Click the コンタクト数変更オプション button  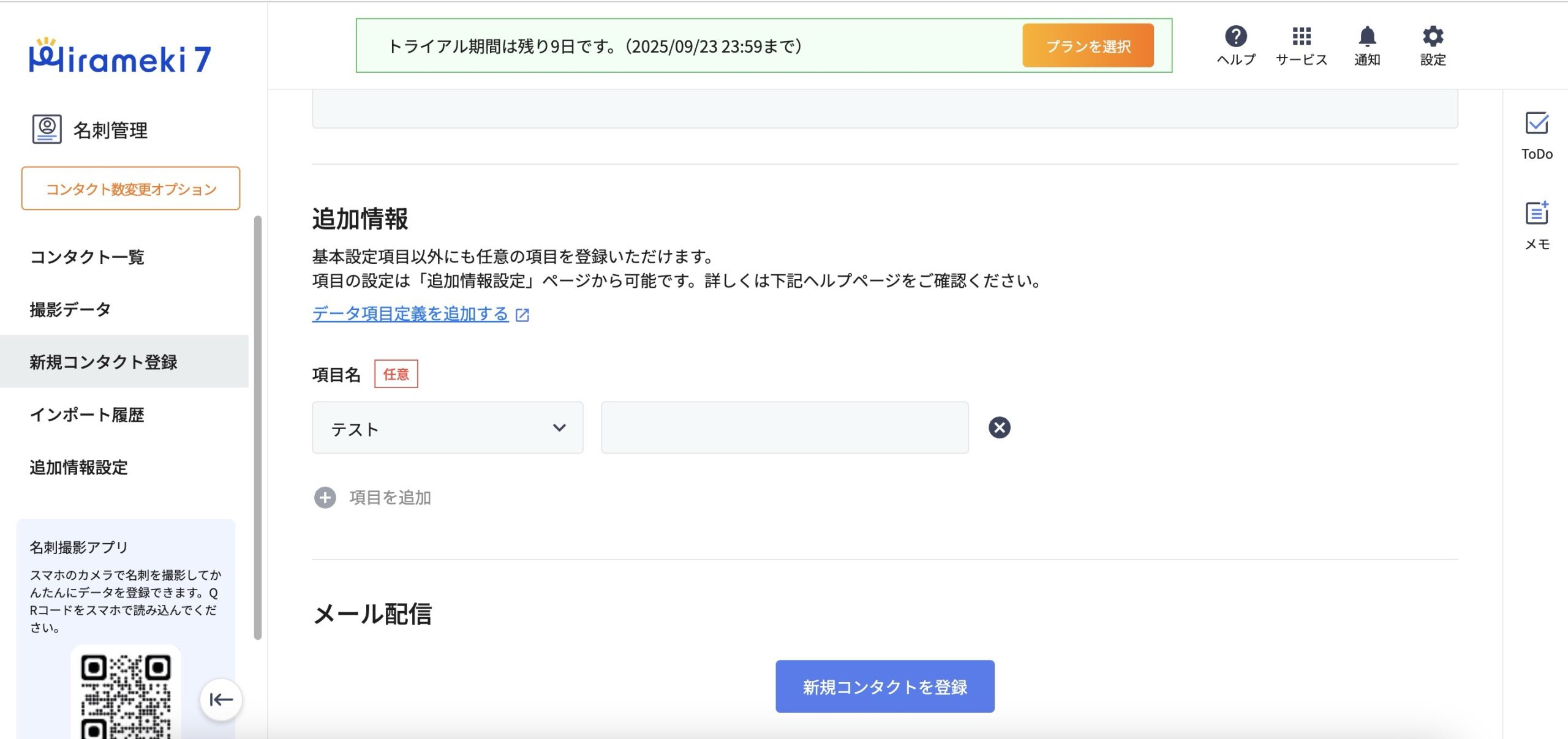point(130,189)
